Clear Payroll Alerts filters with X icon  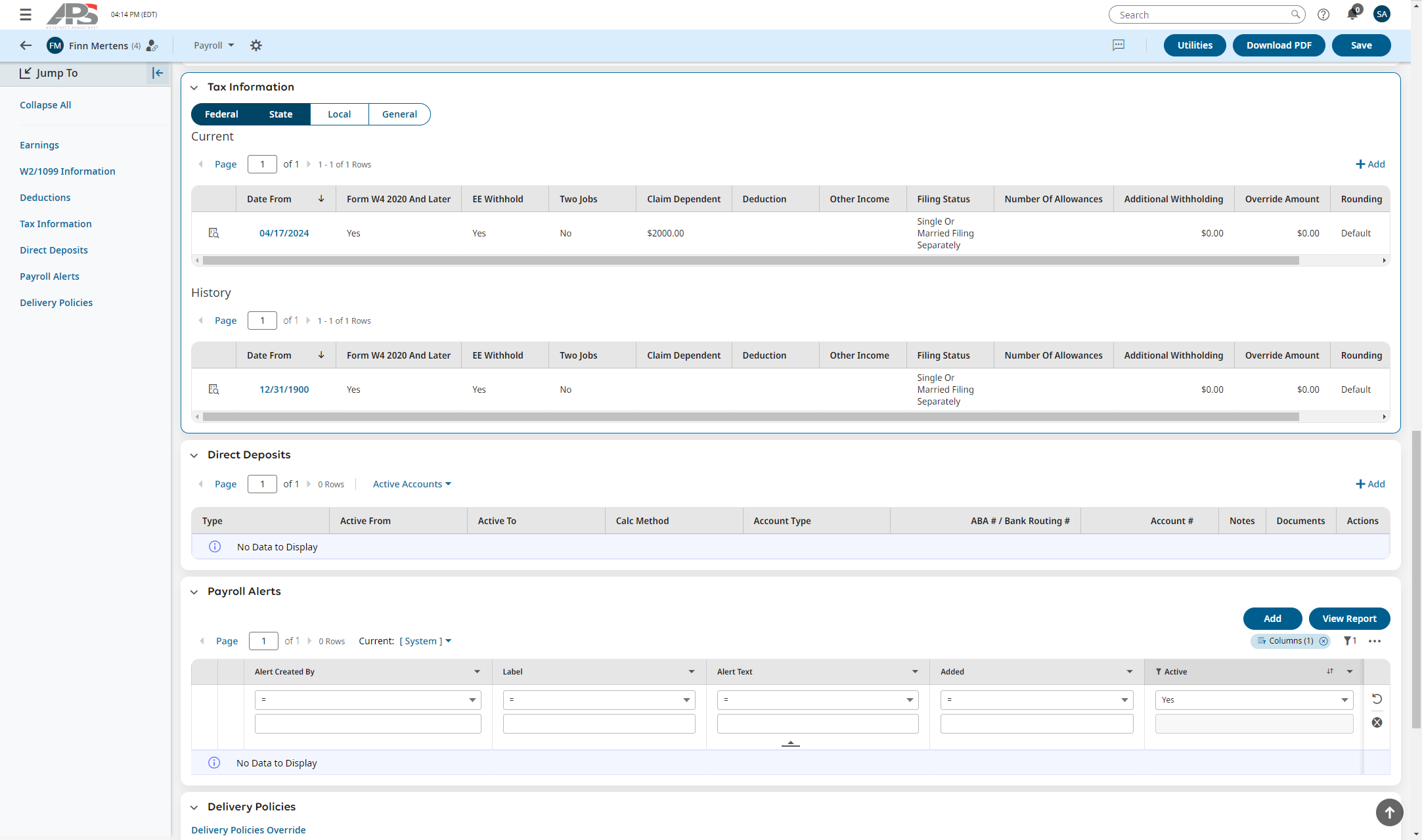pyautogui.click(x=1377, y=722)
